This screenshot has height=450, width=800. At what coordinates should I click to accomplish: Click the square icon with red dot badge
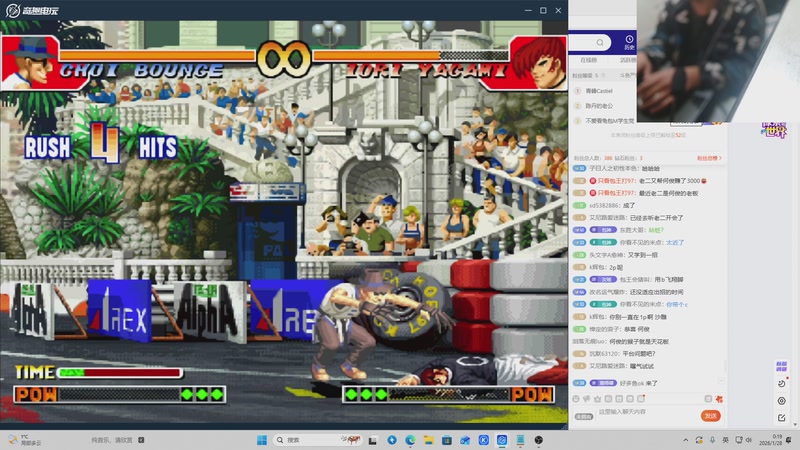[641, 399]
